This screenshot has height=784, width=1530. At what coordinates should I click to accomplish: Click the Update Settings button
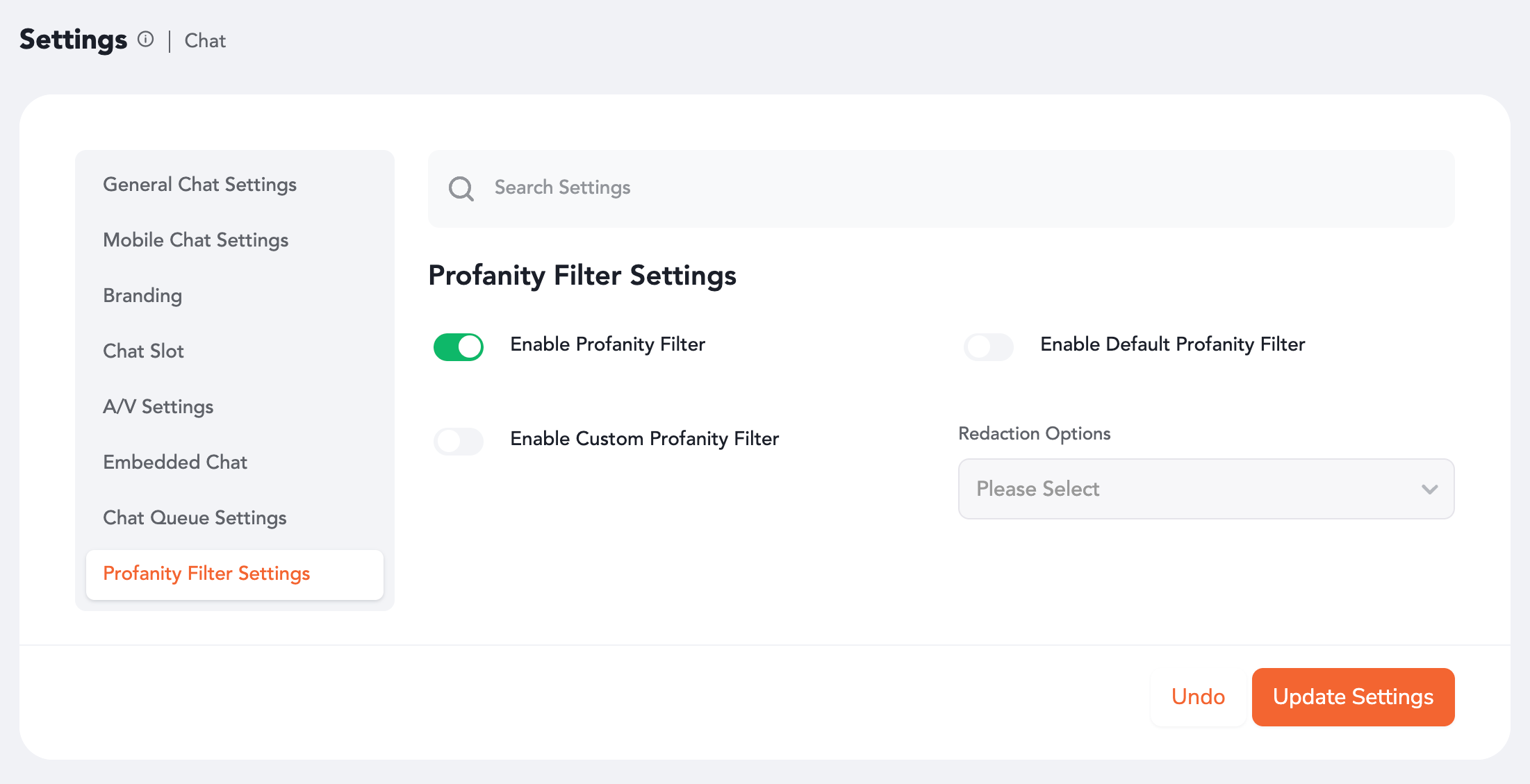point(1352,697)
